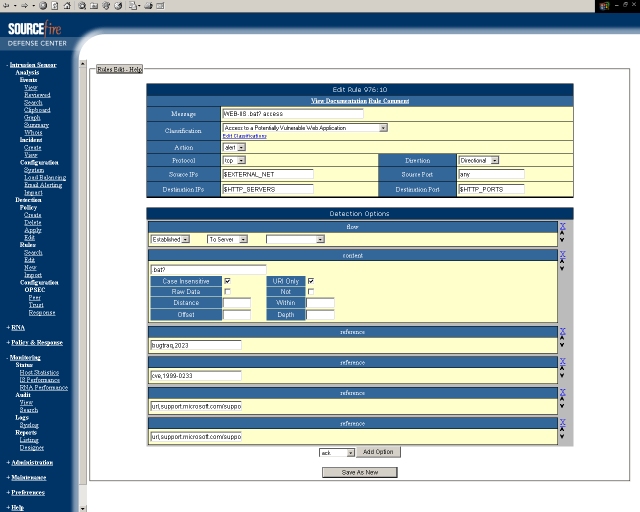Click the content pattern field showing .bat?

(209, 269)
